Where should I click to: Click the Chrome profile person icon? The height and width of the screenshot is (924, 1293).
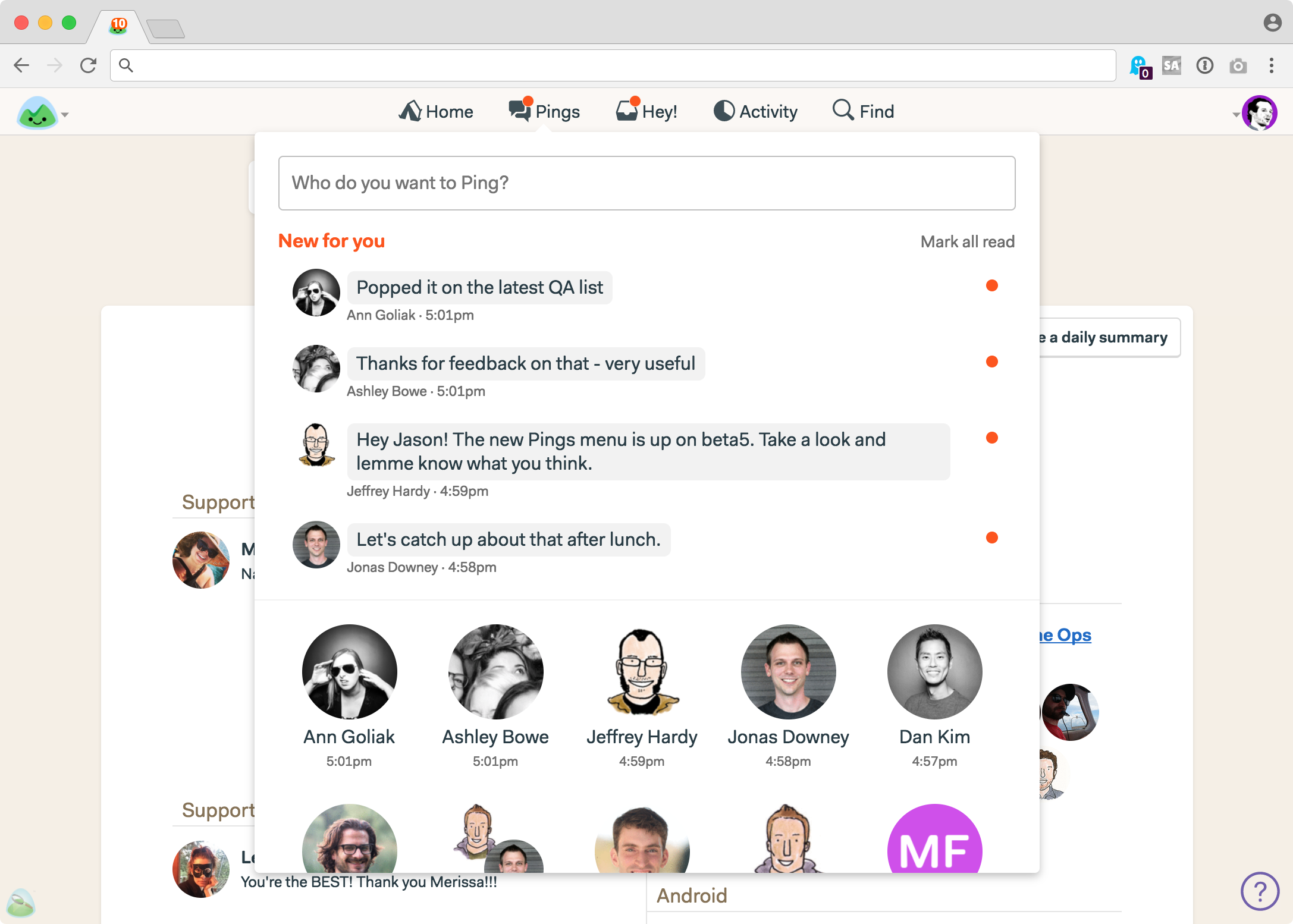(1272, 23)
